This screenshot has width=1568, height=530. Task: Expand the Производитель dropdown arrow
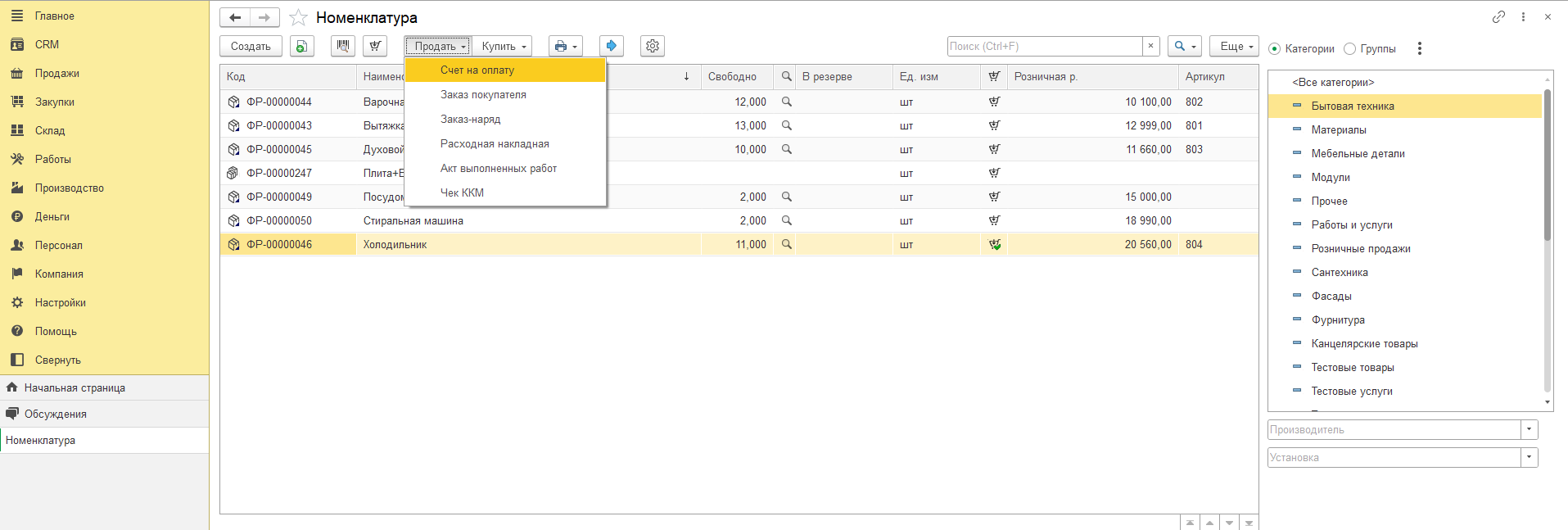point(1530,429)
